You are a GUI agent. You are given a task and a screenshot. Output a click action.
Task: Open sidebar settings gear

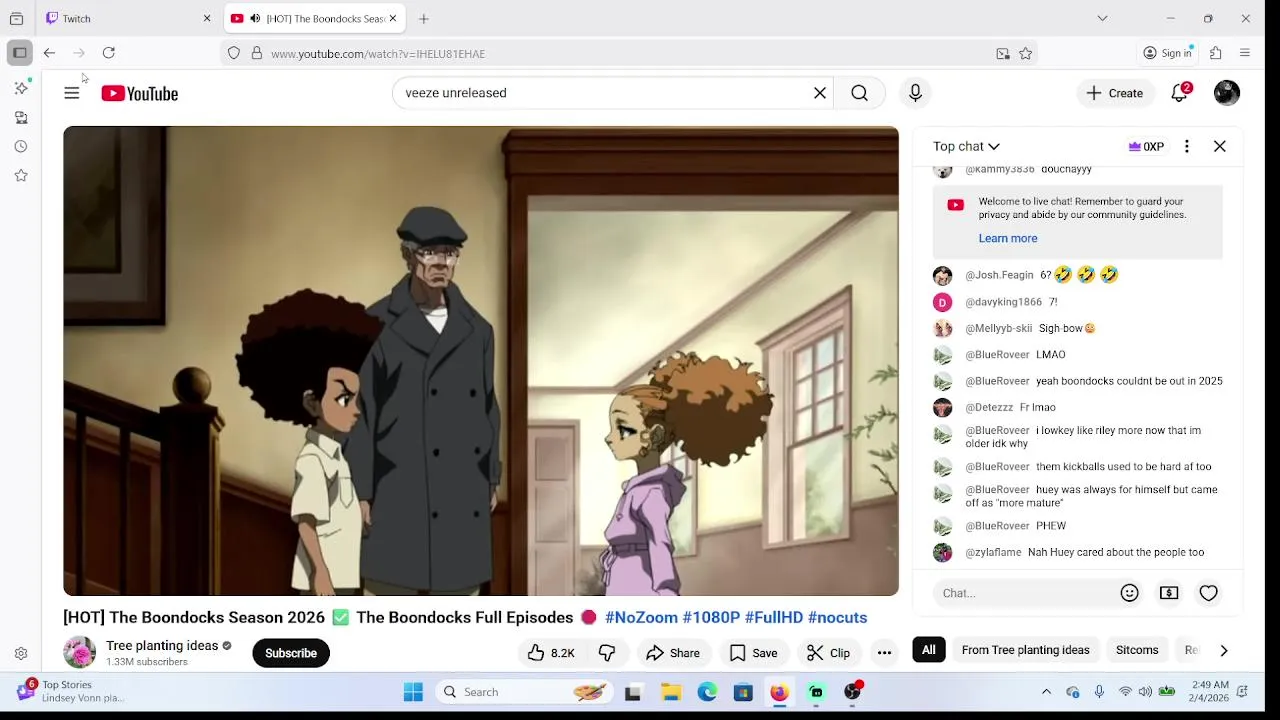(21, 653)
